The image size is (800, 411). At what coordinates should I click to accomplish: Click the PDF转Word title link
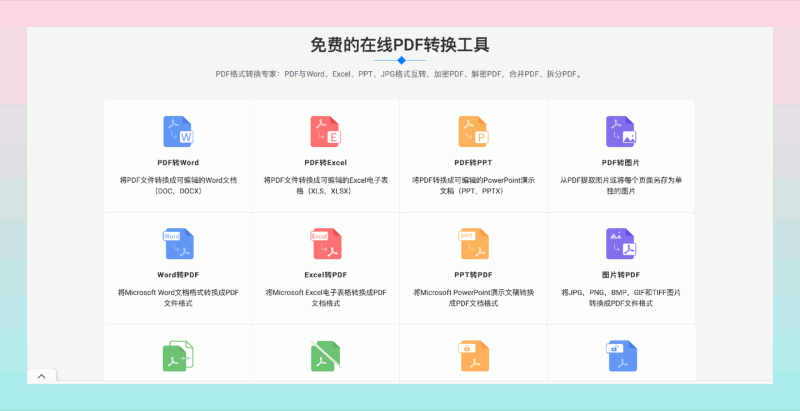pyautogui.click(x=178, y=163)
